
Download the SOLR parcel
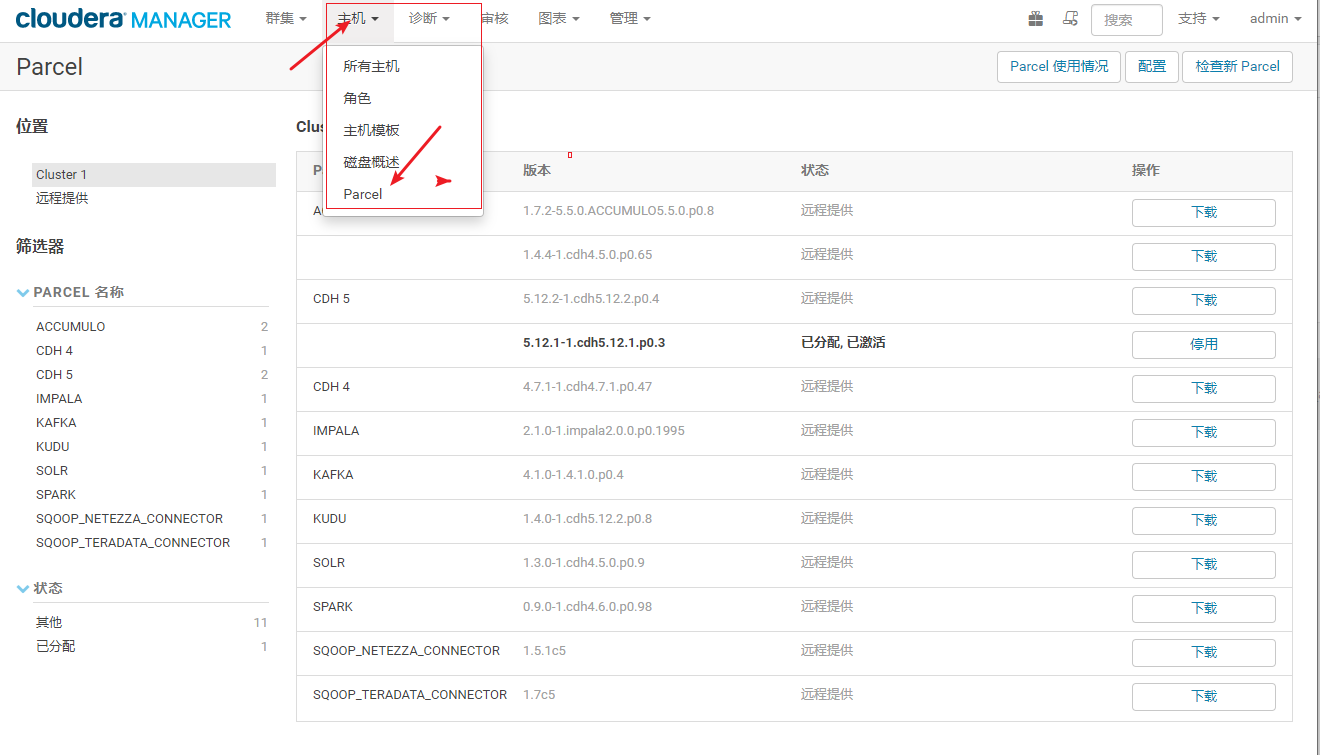point(1204,565)
